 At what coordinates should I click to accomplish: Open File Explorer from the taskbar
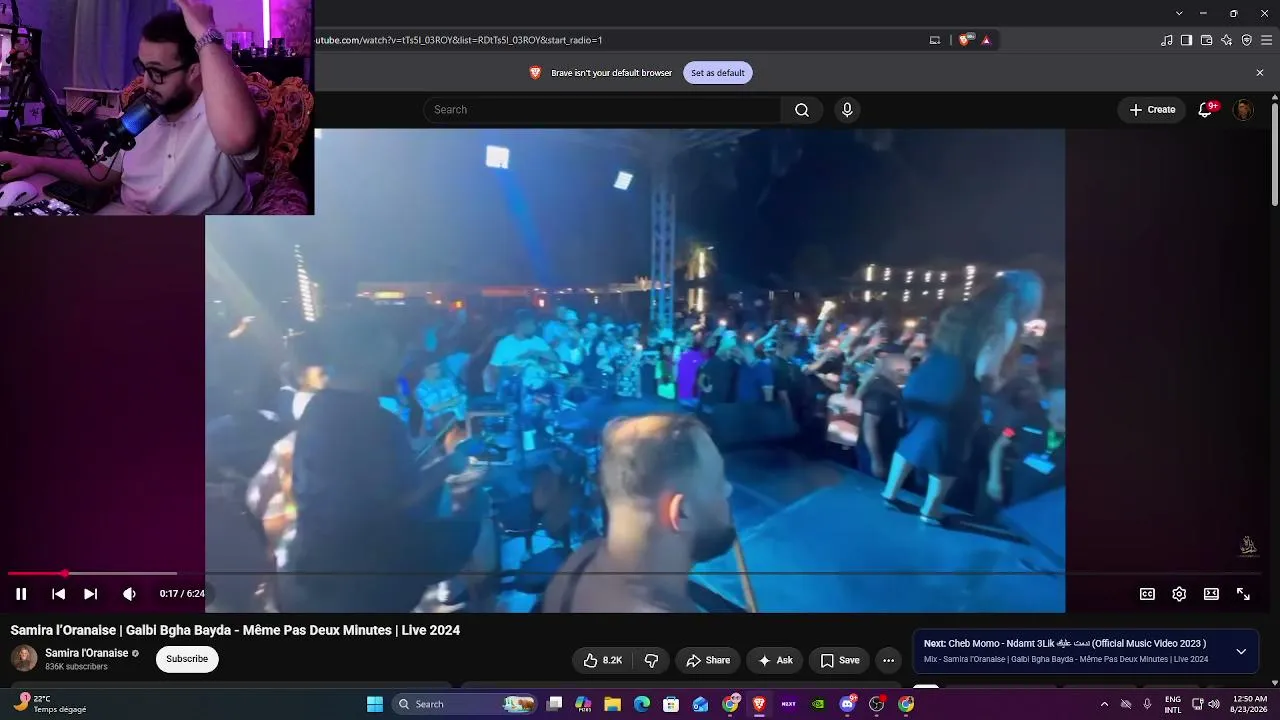tap(613, 704)
